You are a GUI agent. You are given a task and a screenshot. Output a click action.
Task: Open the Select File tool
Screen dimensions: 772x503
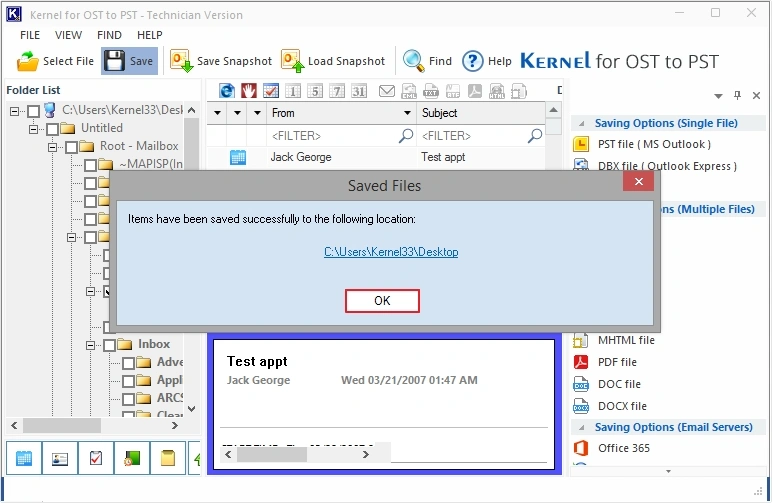[x=55, y=61]
